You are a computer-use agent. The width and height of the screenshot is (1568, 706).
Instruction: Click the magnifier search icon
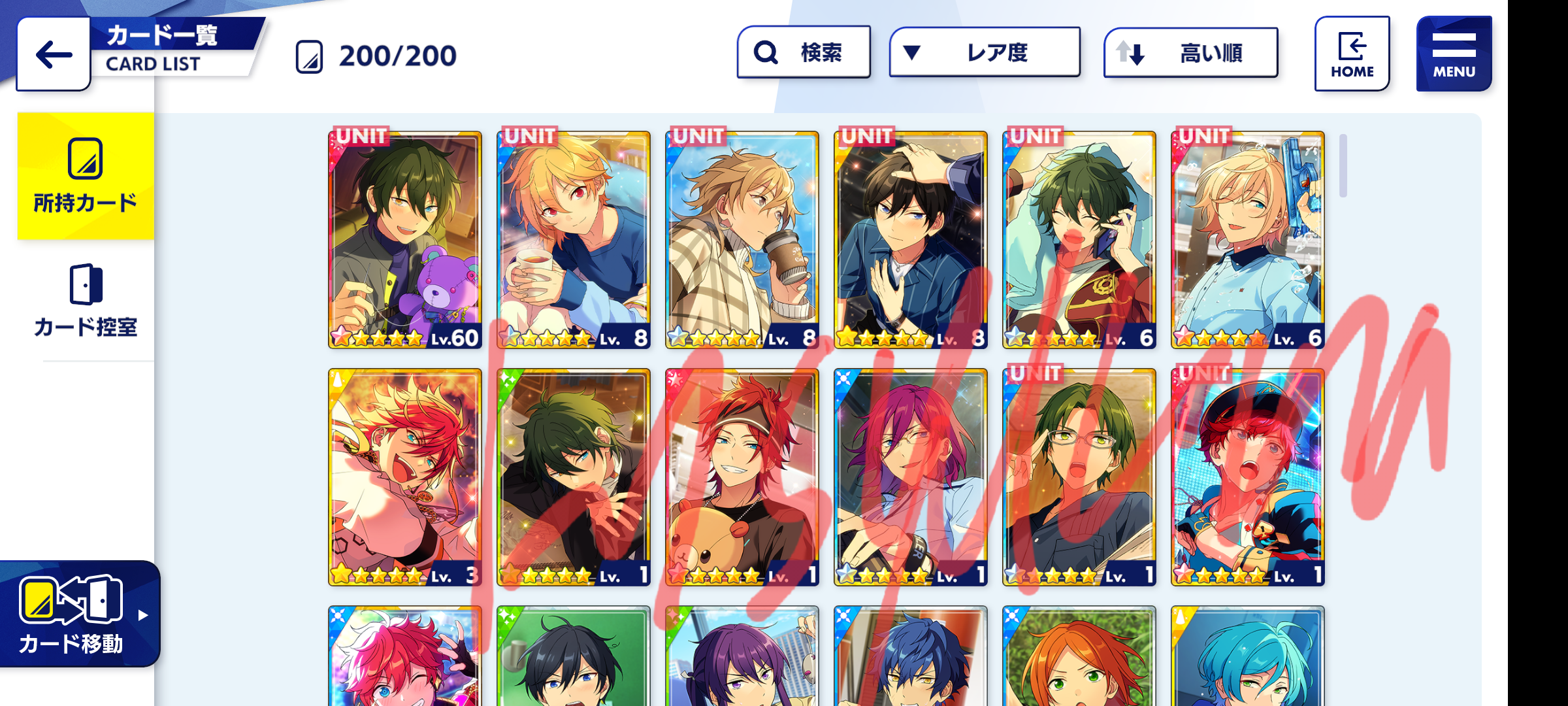766,52
